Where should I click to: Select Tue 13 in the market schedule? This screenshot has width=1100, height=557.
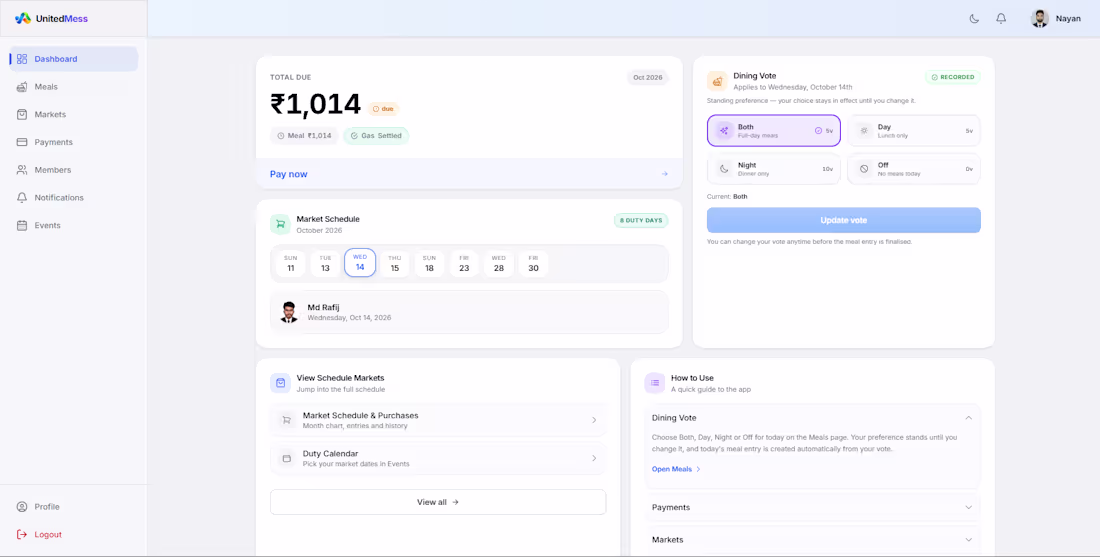point(325,263)
